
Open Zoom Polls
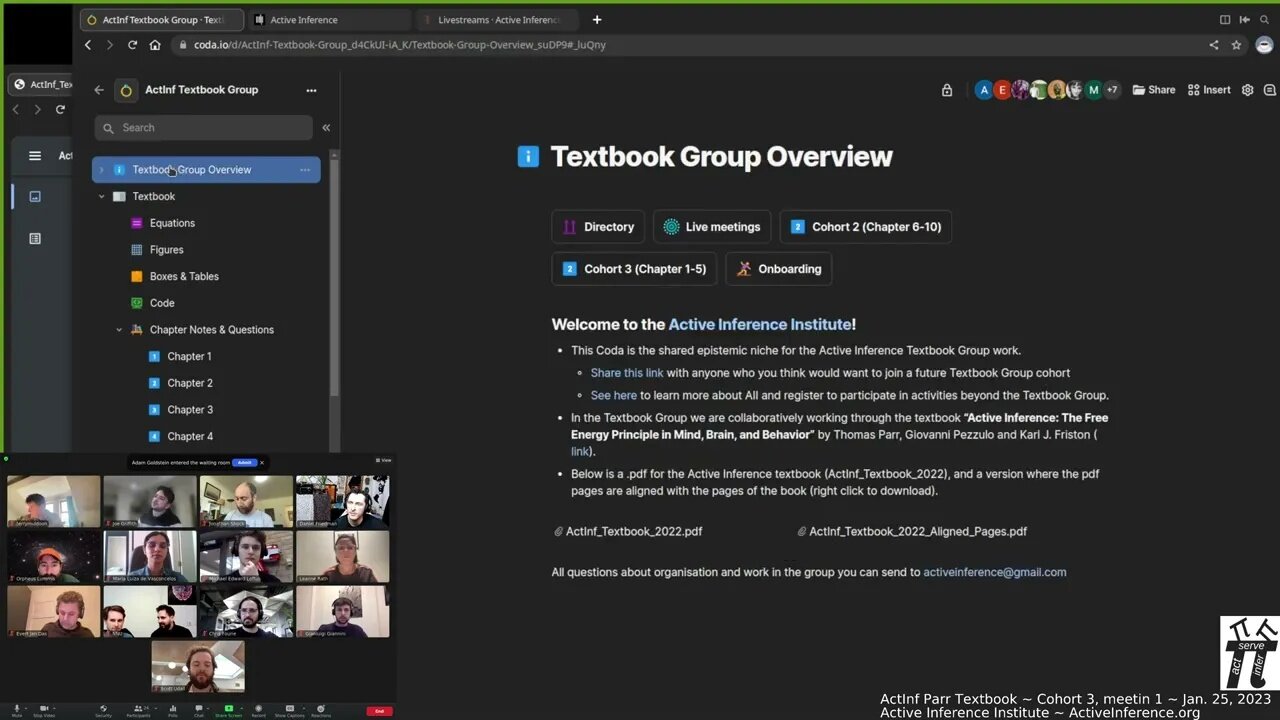[x=173, y=710]
